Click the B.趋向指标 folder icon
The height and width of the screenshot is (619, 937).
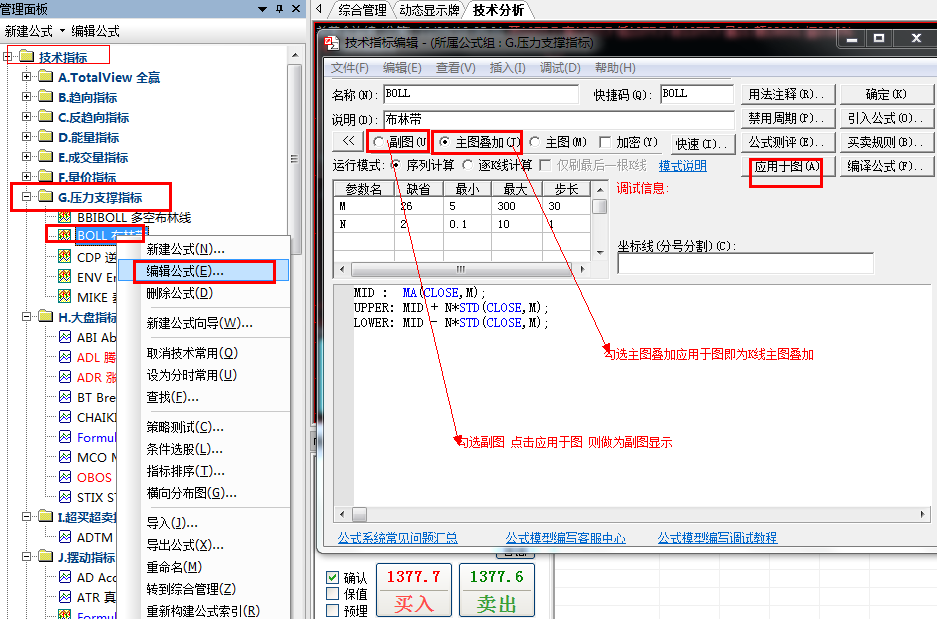[46, 97]
